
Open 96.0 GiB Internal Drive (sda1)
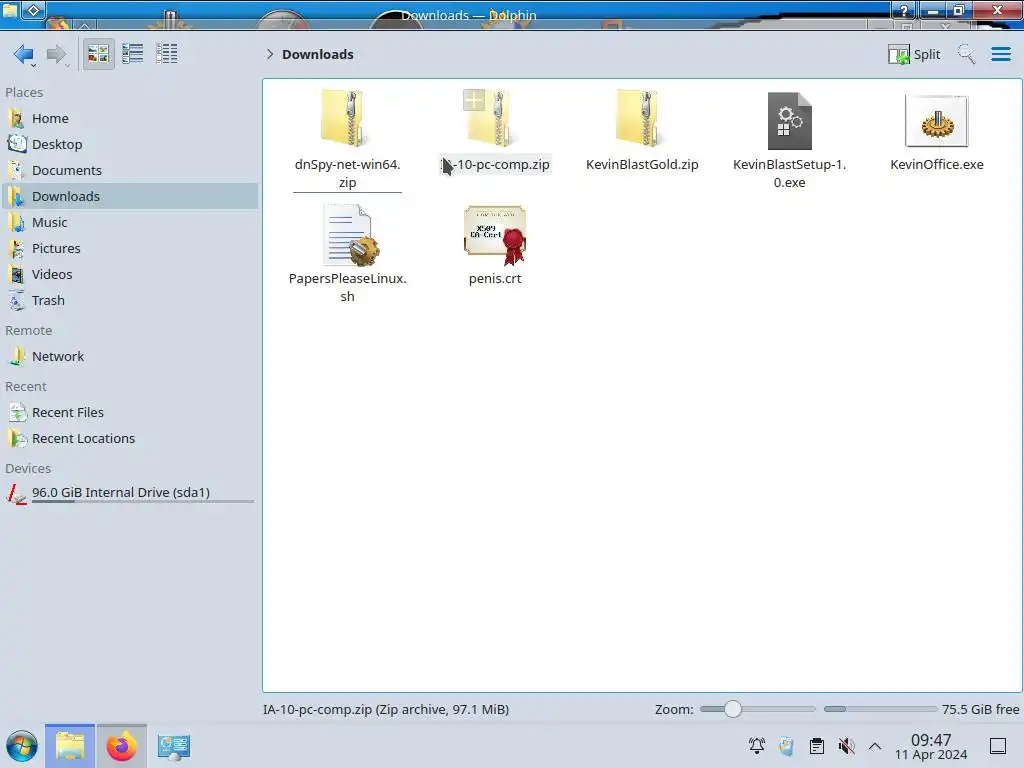point(129,493)
